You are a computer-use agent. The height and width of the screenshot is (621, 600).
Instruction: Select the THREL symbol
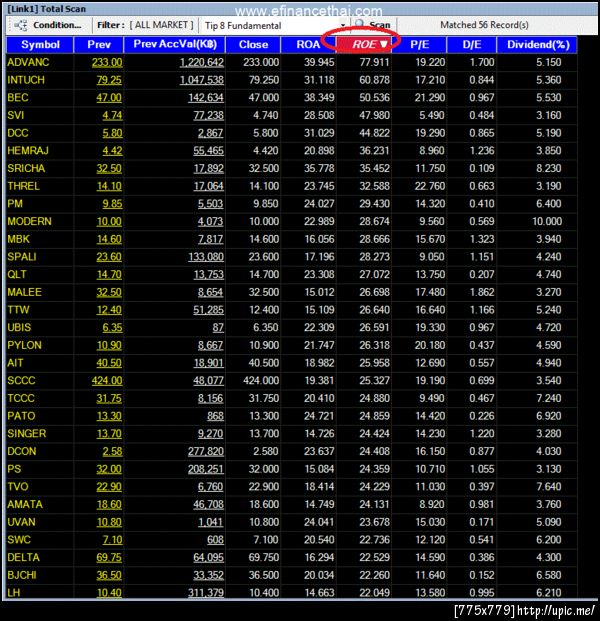(23, 186)
